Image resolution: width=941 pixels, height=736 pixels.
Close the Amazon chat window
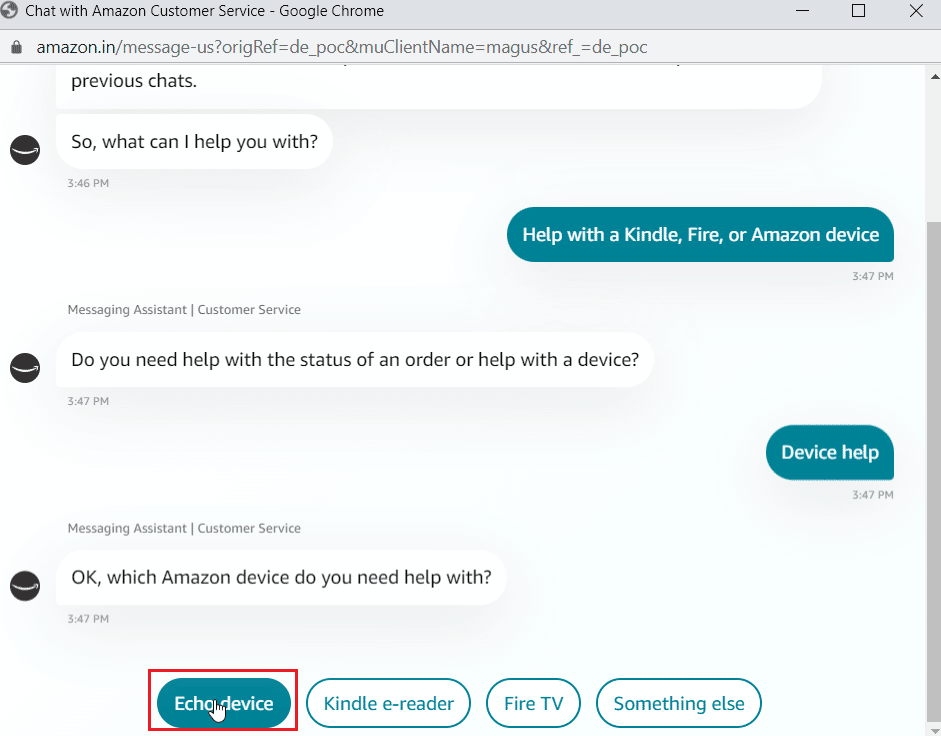coord(916,11)
